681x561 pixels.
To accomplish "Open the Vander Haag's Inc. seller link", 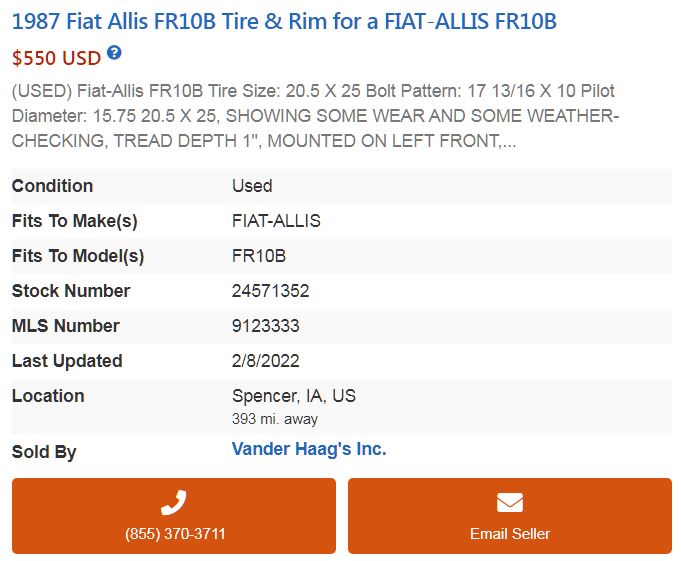I will (x=309, y=449).
